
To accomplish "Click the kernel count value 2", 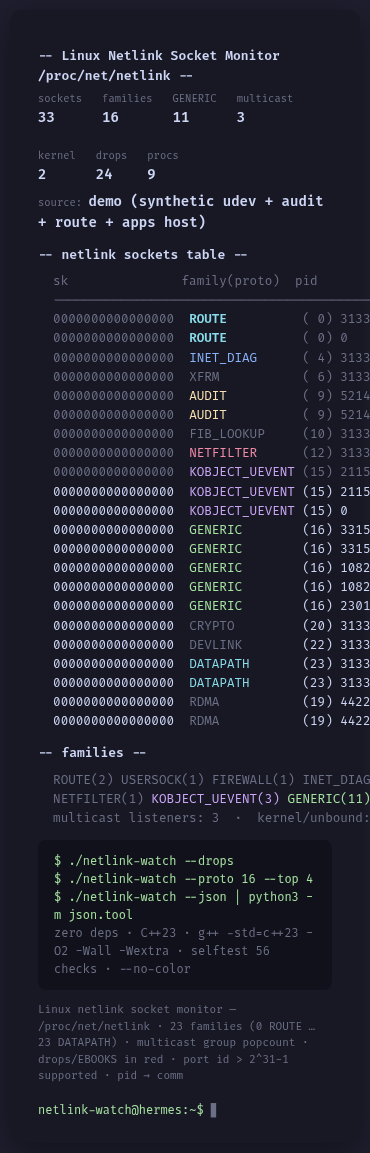I will (x=42, y=174).
